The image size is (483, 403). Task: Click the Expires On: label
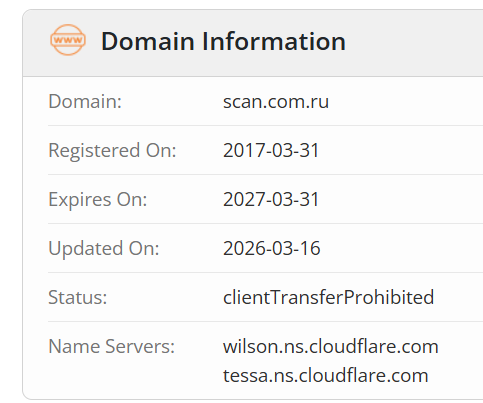point(98,199)
